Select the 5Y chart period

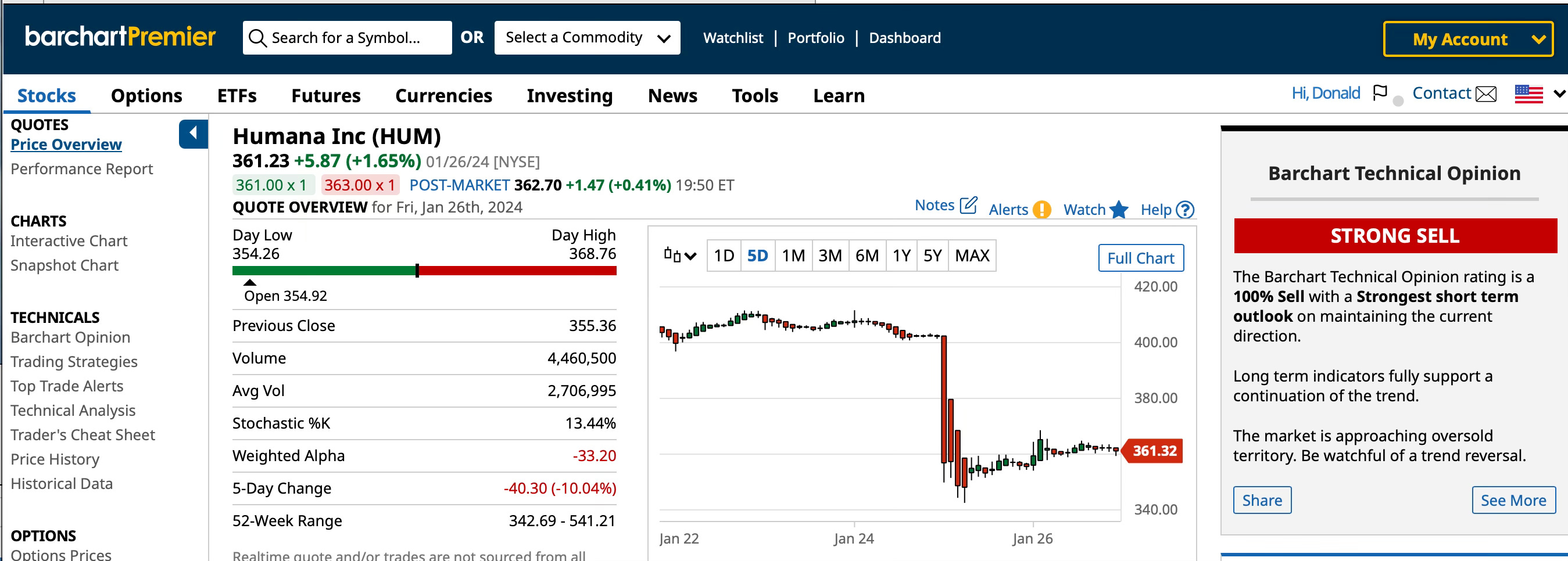pos(933,256)
